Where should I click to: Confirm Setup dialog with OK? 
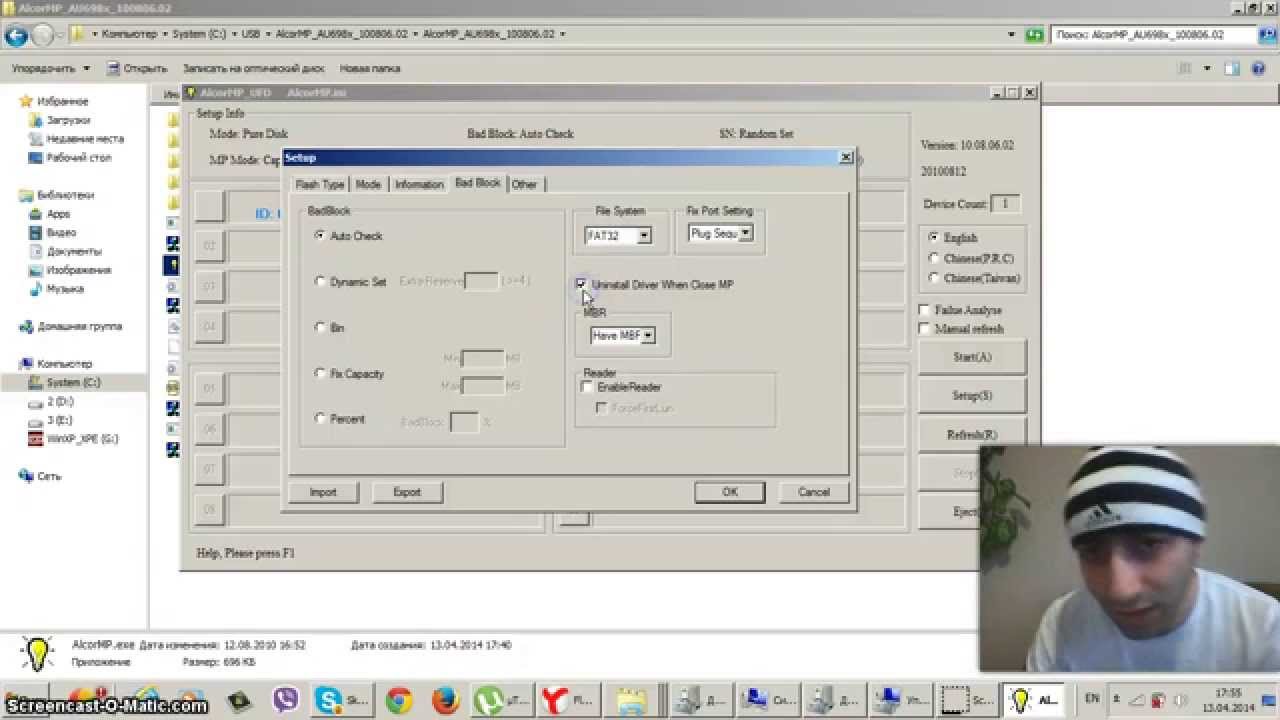pos(730,492)
